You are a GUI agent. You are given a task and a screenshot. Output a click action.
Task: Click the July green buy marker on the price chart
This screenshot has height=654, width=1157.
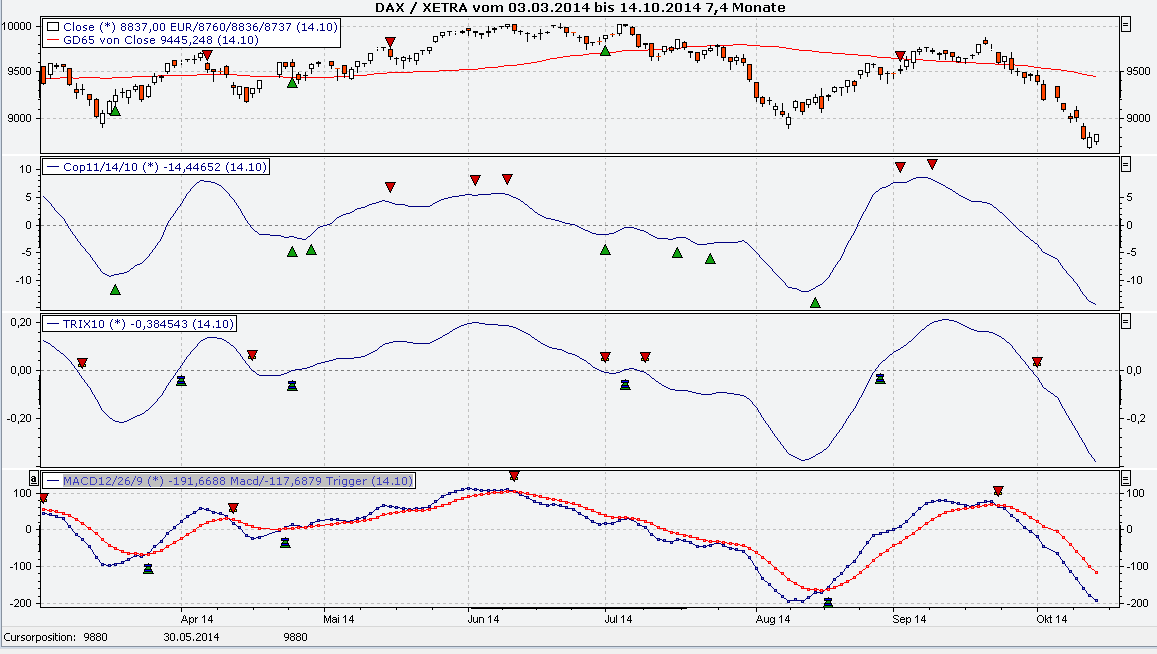click(x=605, y=50)
